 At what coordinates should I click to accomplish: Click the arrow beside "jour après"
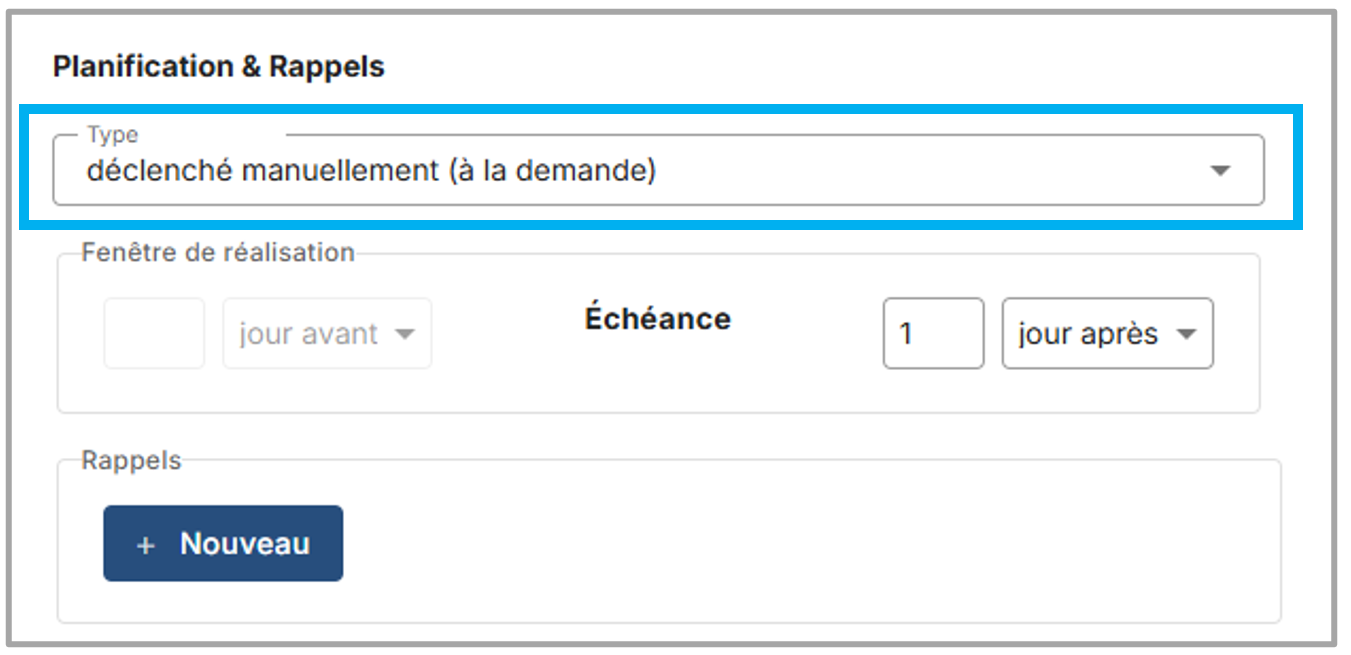1187,334
